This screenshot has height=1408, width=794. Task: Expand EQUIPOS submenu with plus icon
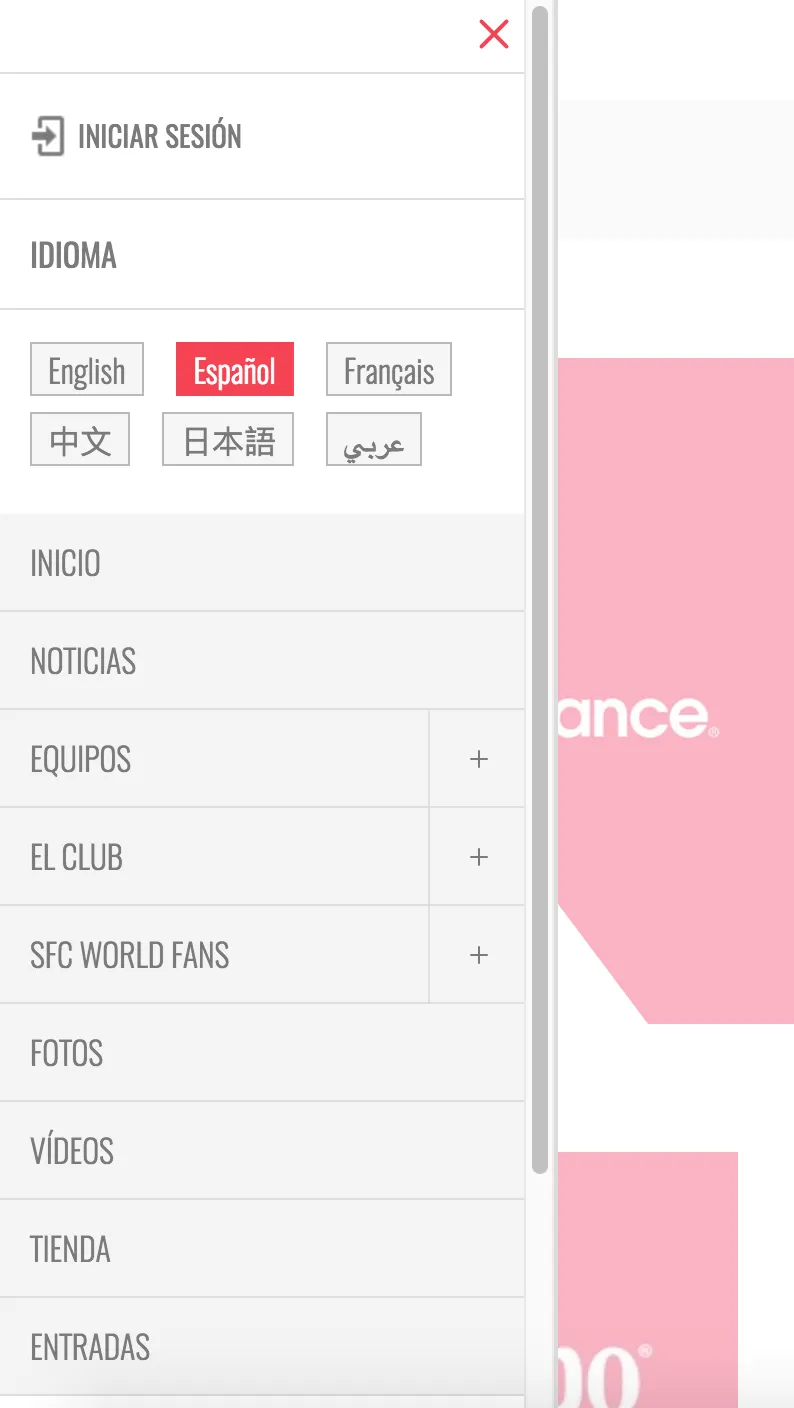(478, 759)
